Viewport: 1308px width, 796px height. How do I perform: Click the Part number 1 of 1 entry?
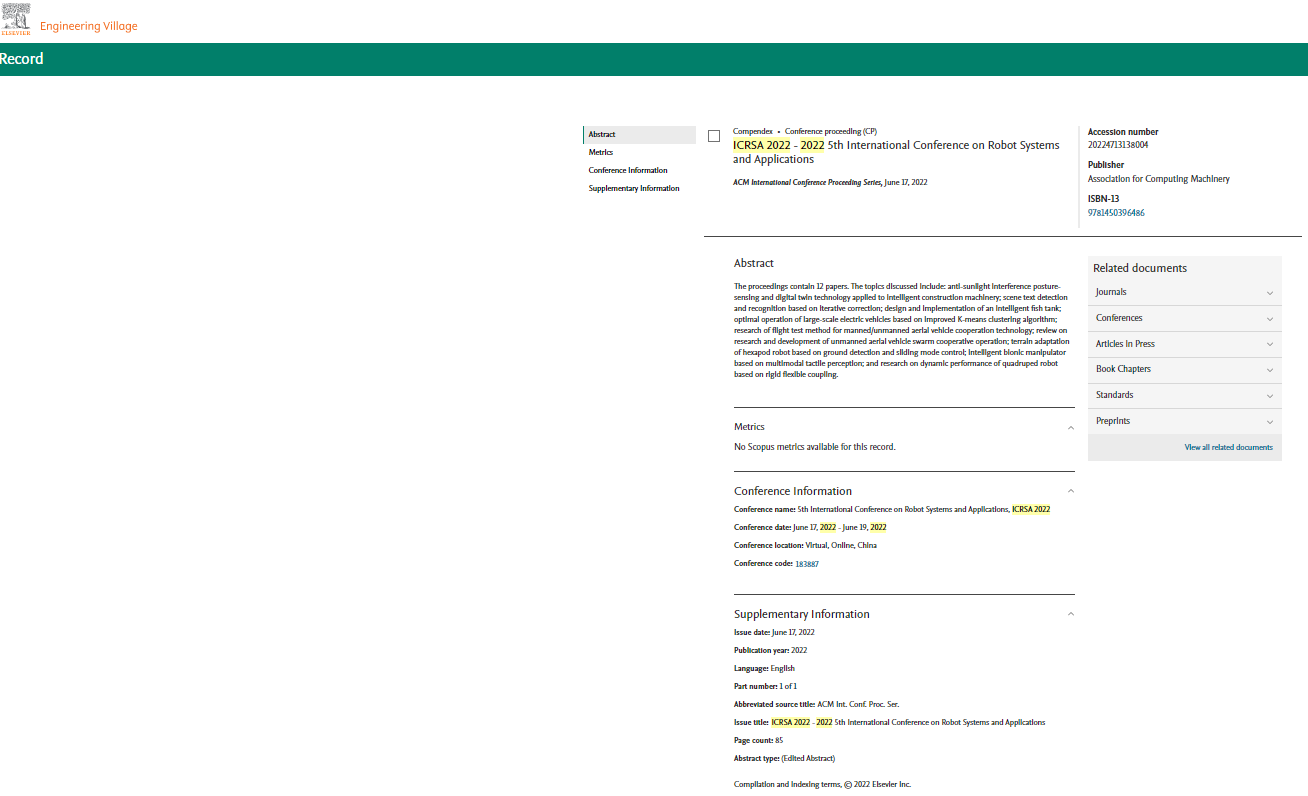point(765,686)
